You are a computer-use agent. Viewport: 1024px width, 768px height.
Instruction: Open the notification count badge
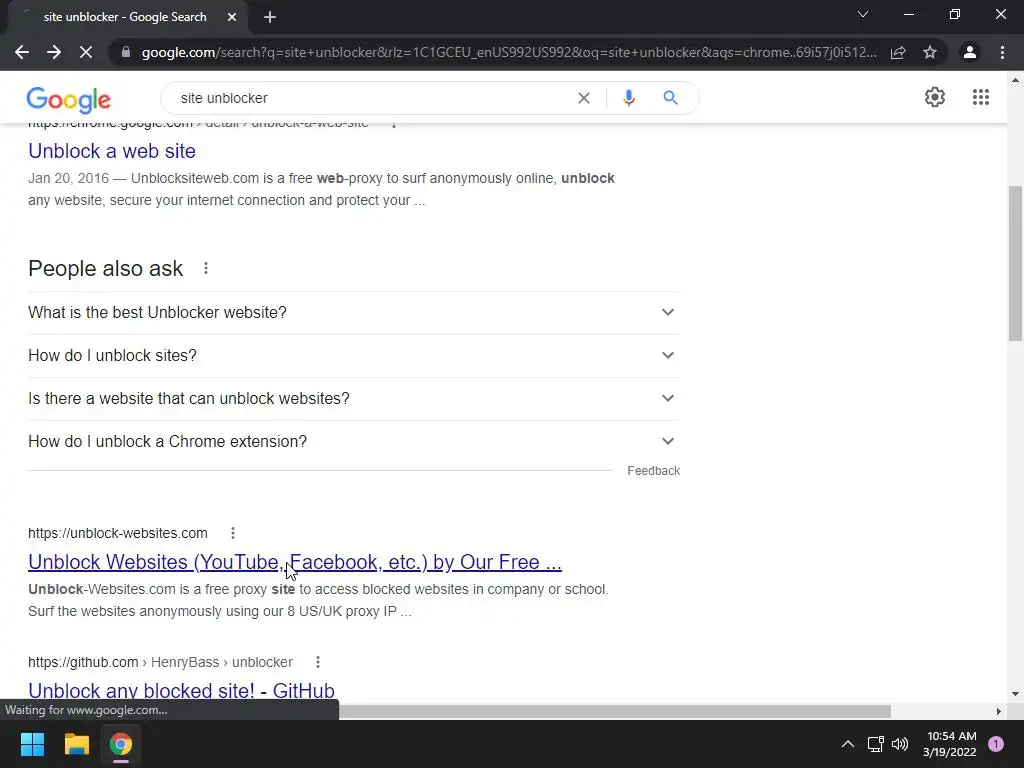click(x=996, y=744)
